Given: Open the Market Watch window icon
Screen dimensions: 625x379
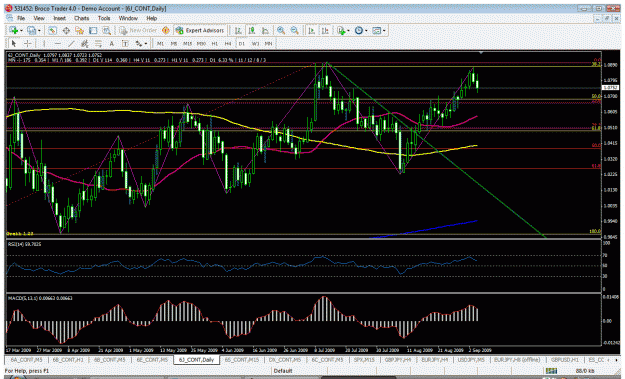Looking at the screenshot, I should coord(52,31).
